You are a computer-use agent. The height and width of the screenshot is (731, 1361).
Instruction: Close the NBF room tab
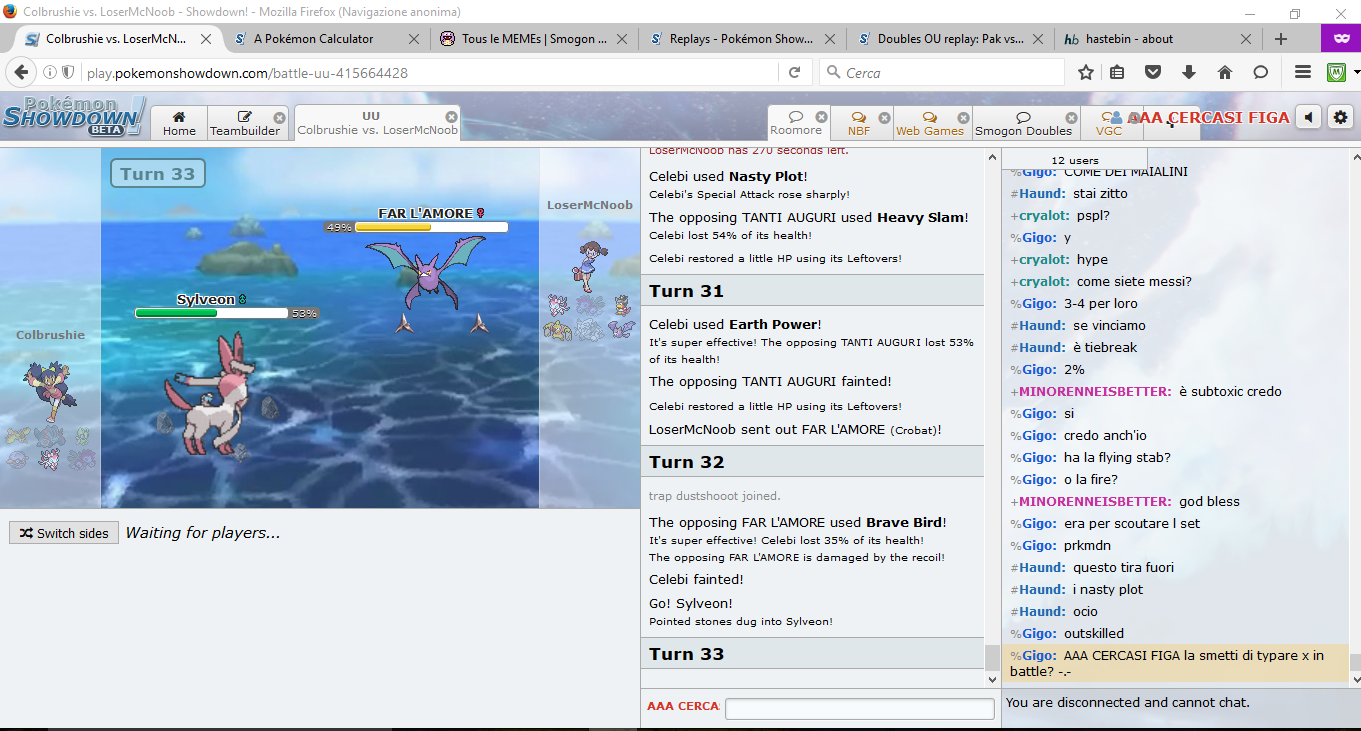click(x=884, y=117)
